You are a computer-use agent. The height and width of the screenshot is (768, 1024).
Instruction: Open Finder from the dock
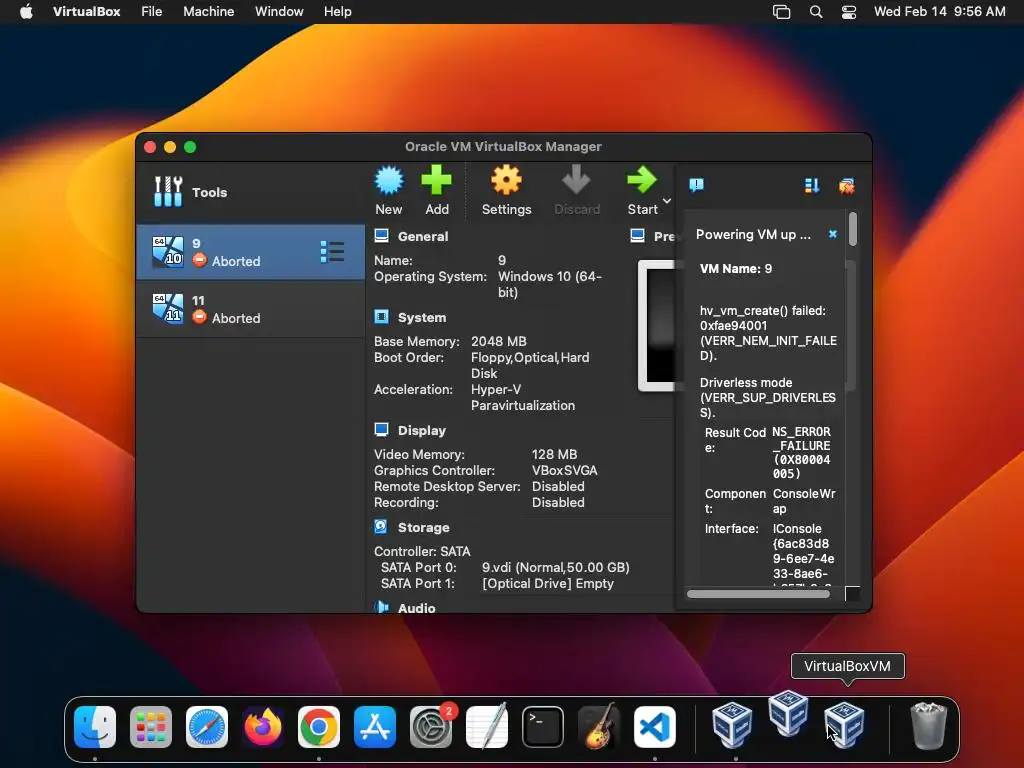coord(95,727)
